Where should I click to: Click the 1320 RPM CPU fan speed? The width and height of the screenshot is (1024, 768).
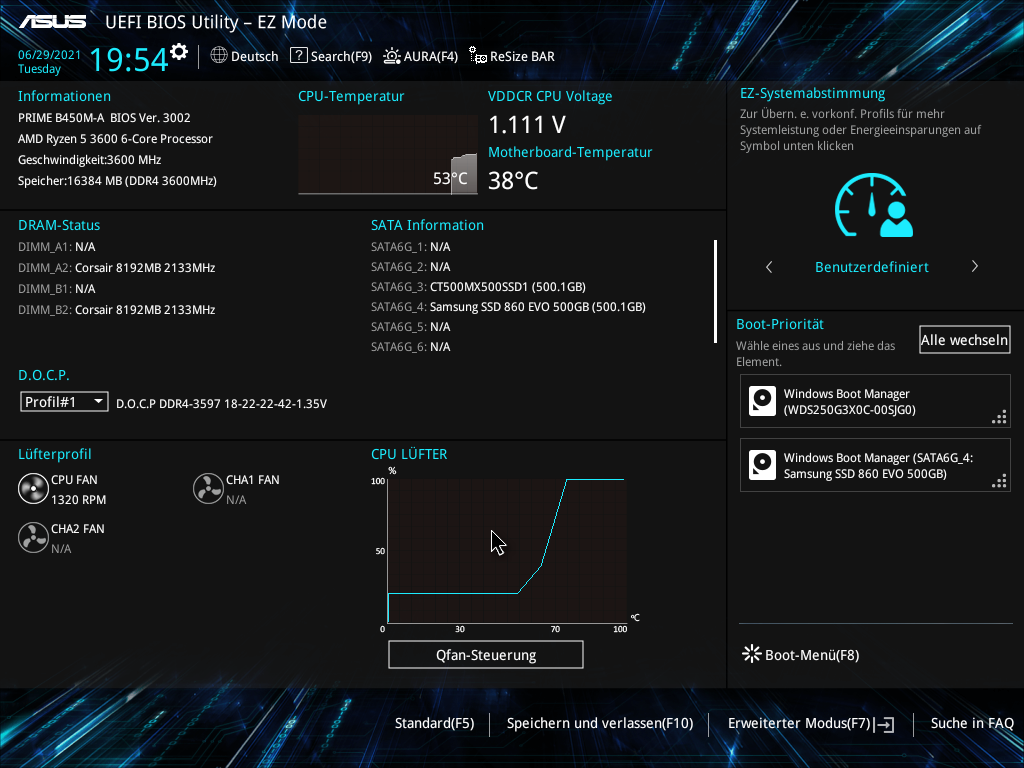[78, 500]
